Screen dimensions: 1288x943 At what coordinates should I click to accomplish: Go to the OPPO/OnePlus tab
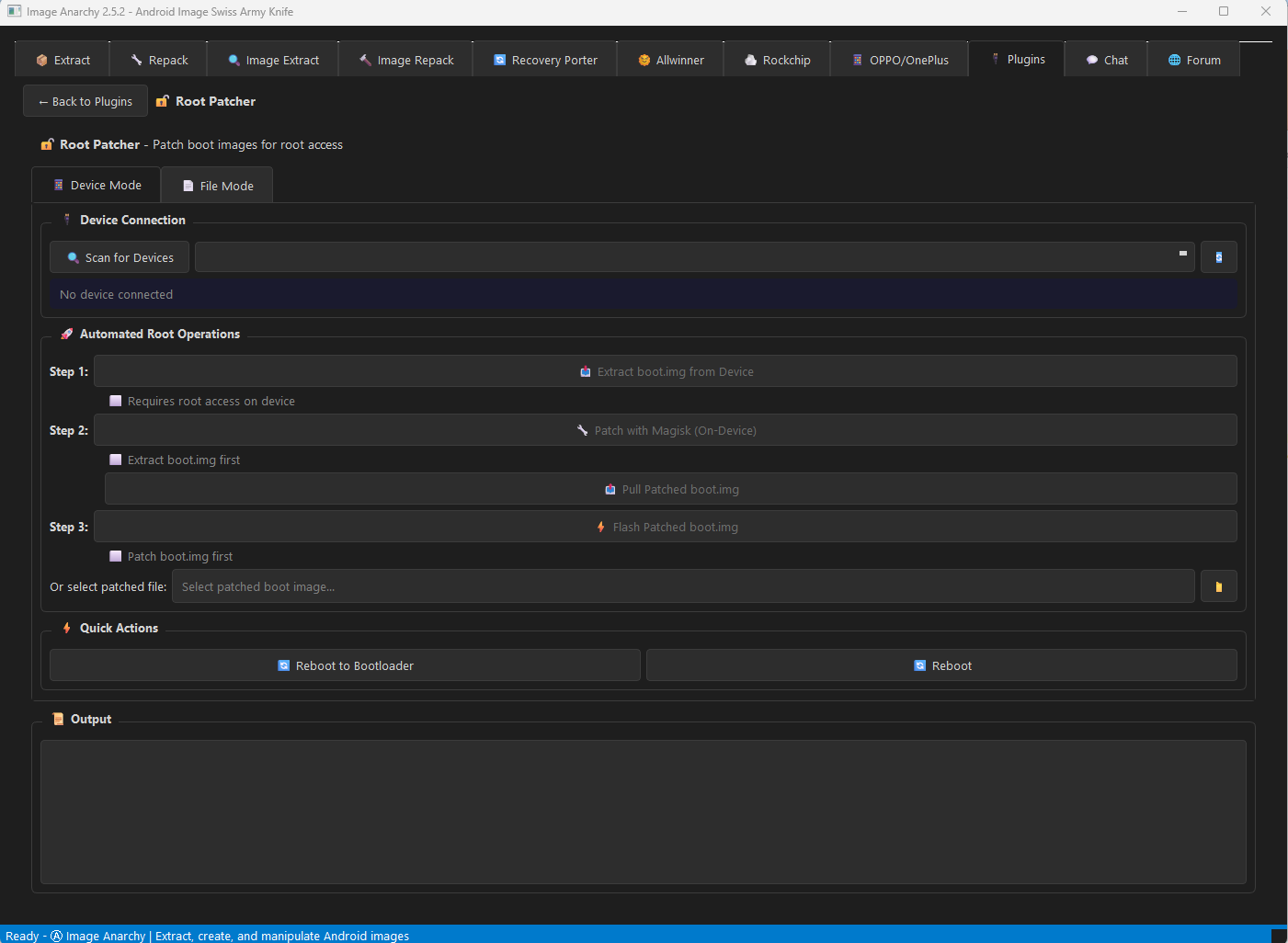(x=899, y=60)
